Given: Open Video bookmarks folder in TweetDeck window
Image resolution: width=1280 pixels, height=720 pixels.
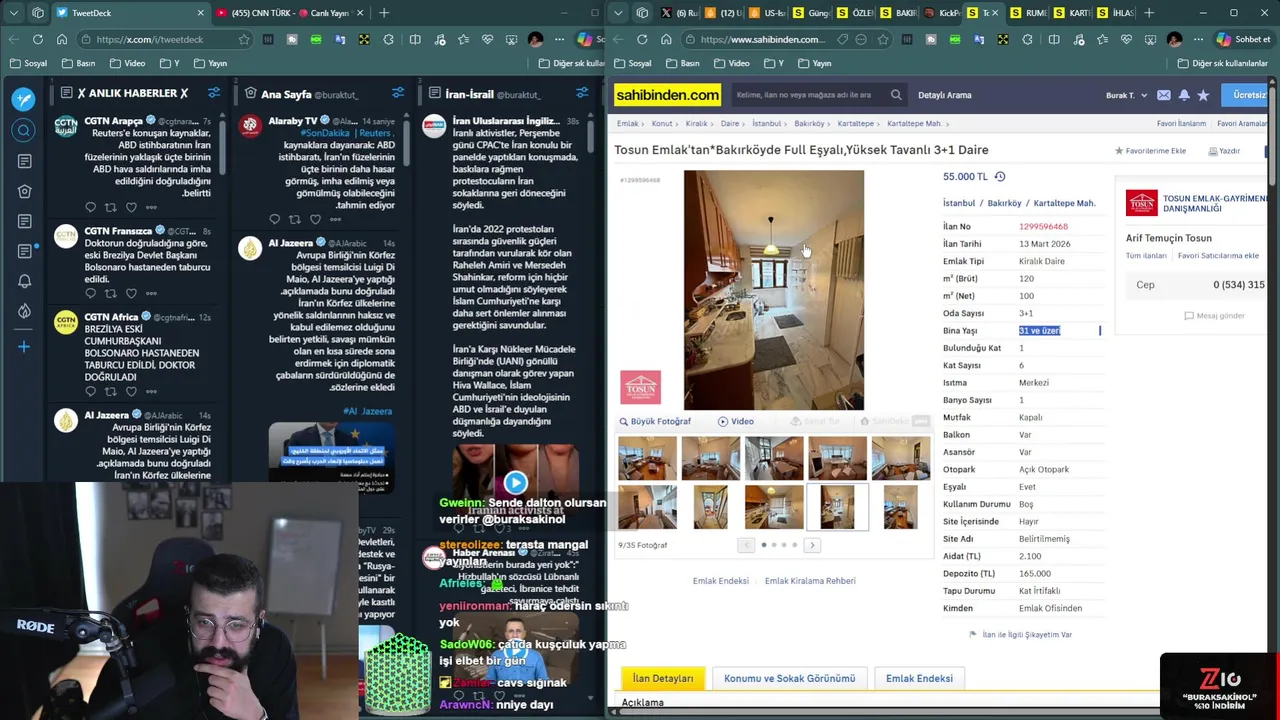Looking at the screenshot, I should (x=127, y=63).
